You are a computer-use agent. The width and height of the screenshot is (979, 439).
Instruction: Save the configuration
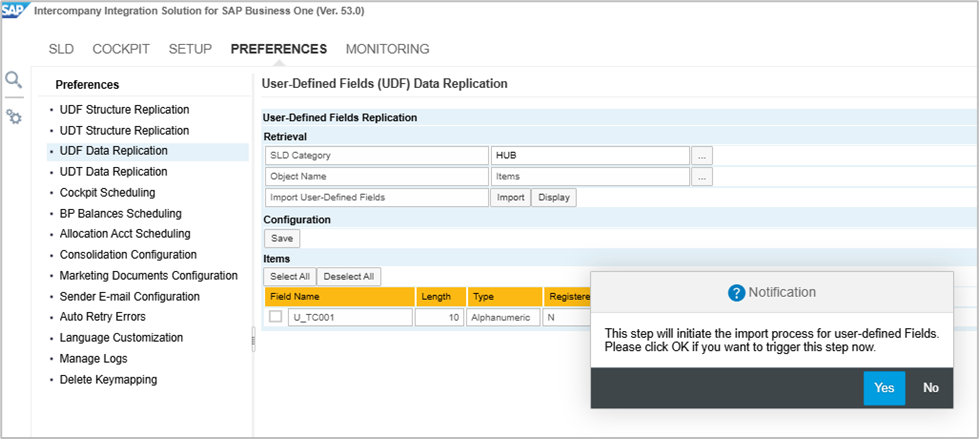click(x=281, y=239)
